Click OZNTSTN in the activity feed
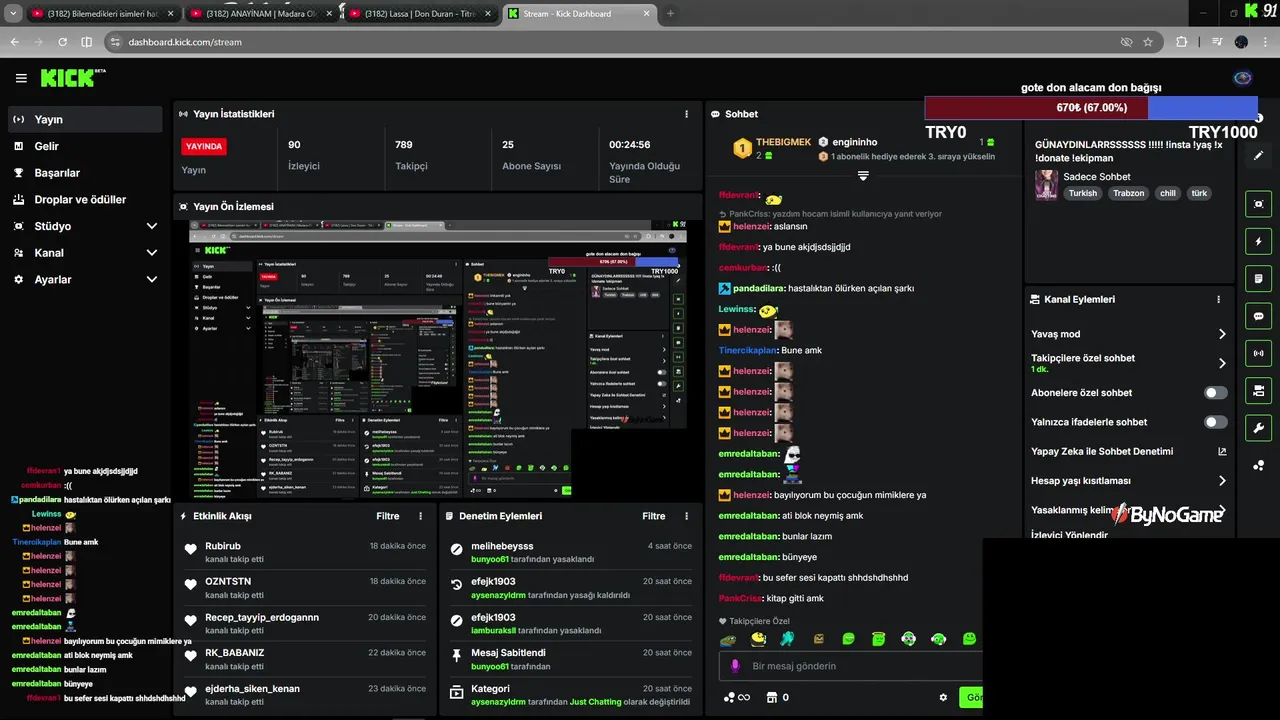Screen dimensions: 1280x720 pyautogui.click(x=228, y=582)
